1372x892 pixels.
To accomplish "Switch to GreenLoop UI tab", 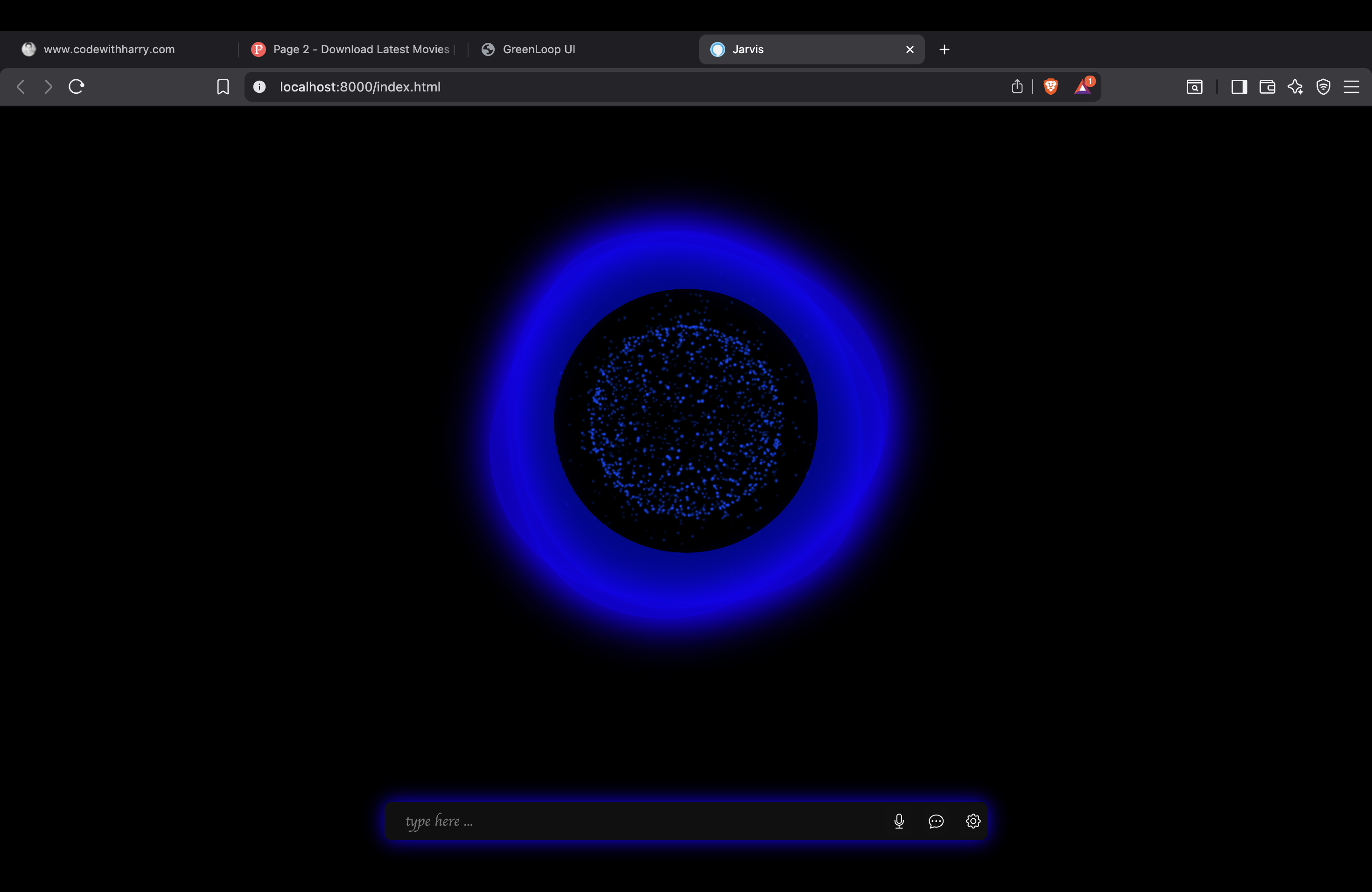I will tap(539, 49).
